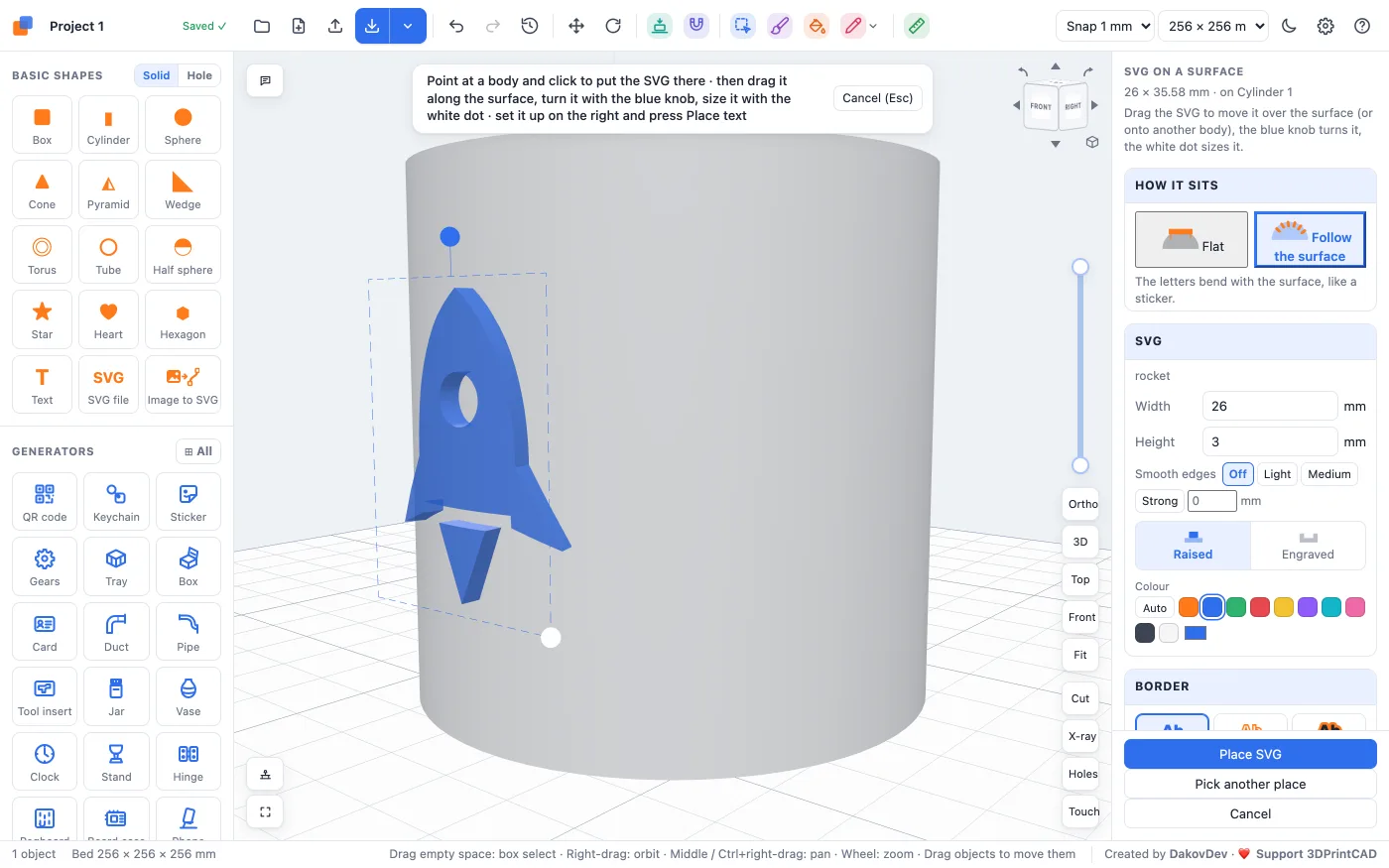Switch shape mode to Solid

tap(156, 75)
